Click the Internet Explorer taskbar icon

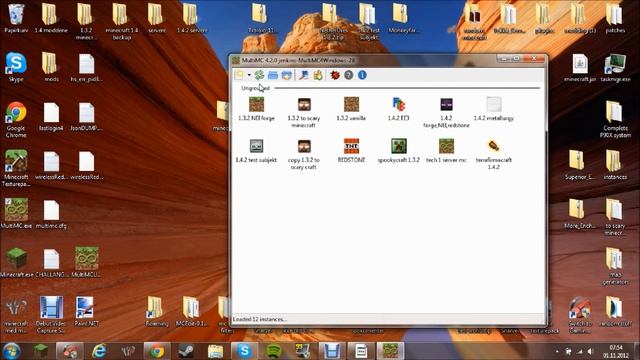click(99, 351)
